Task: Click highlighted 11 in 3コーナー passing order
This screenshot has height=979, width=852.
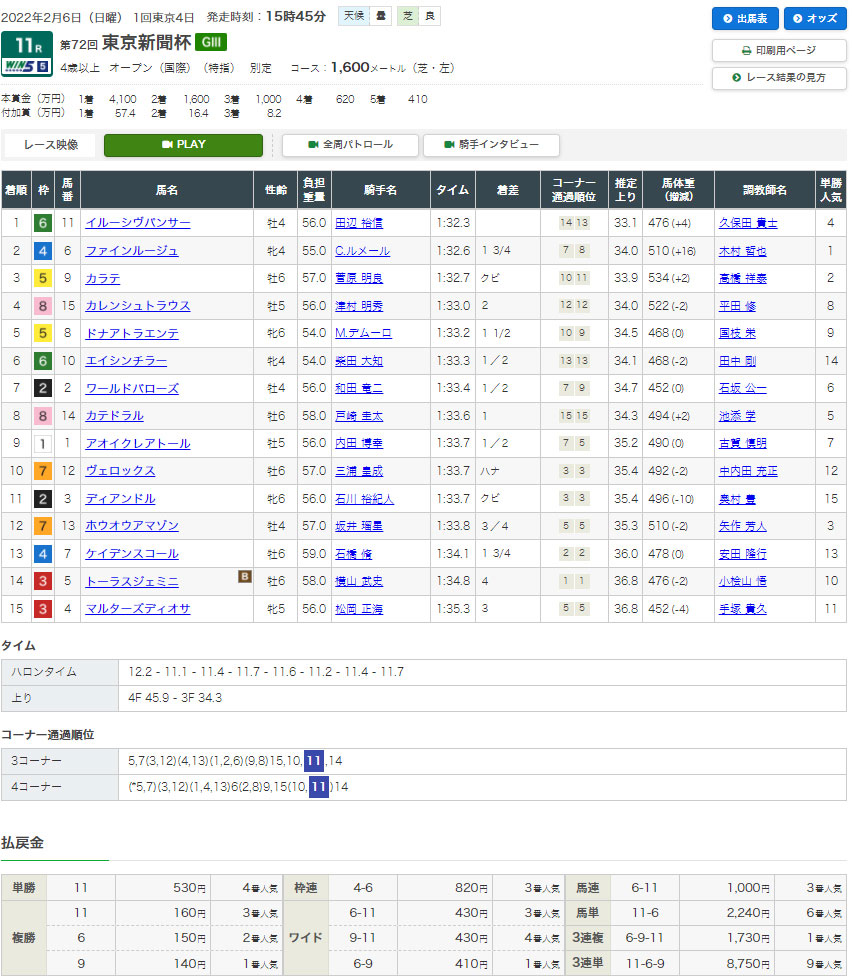Action: [x=314, y=761]
